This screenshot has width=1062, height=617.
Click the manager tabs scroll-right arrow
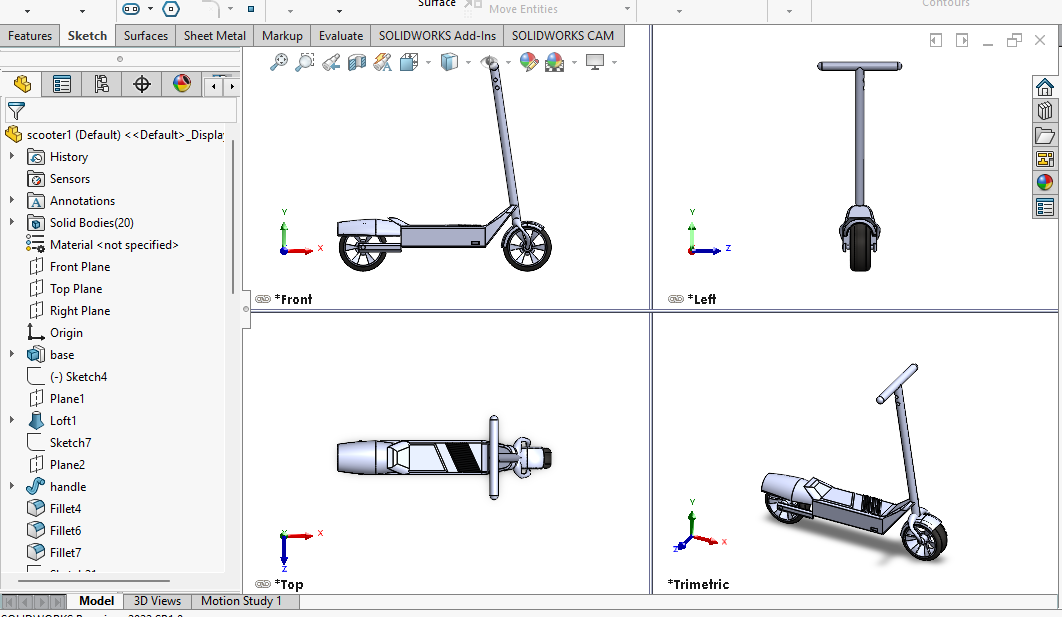pyautogui.click(x=232, y=86)
